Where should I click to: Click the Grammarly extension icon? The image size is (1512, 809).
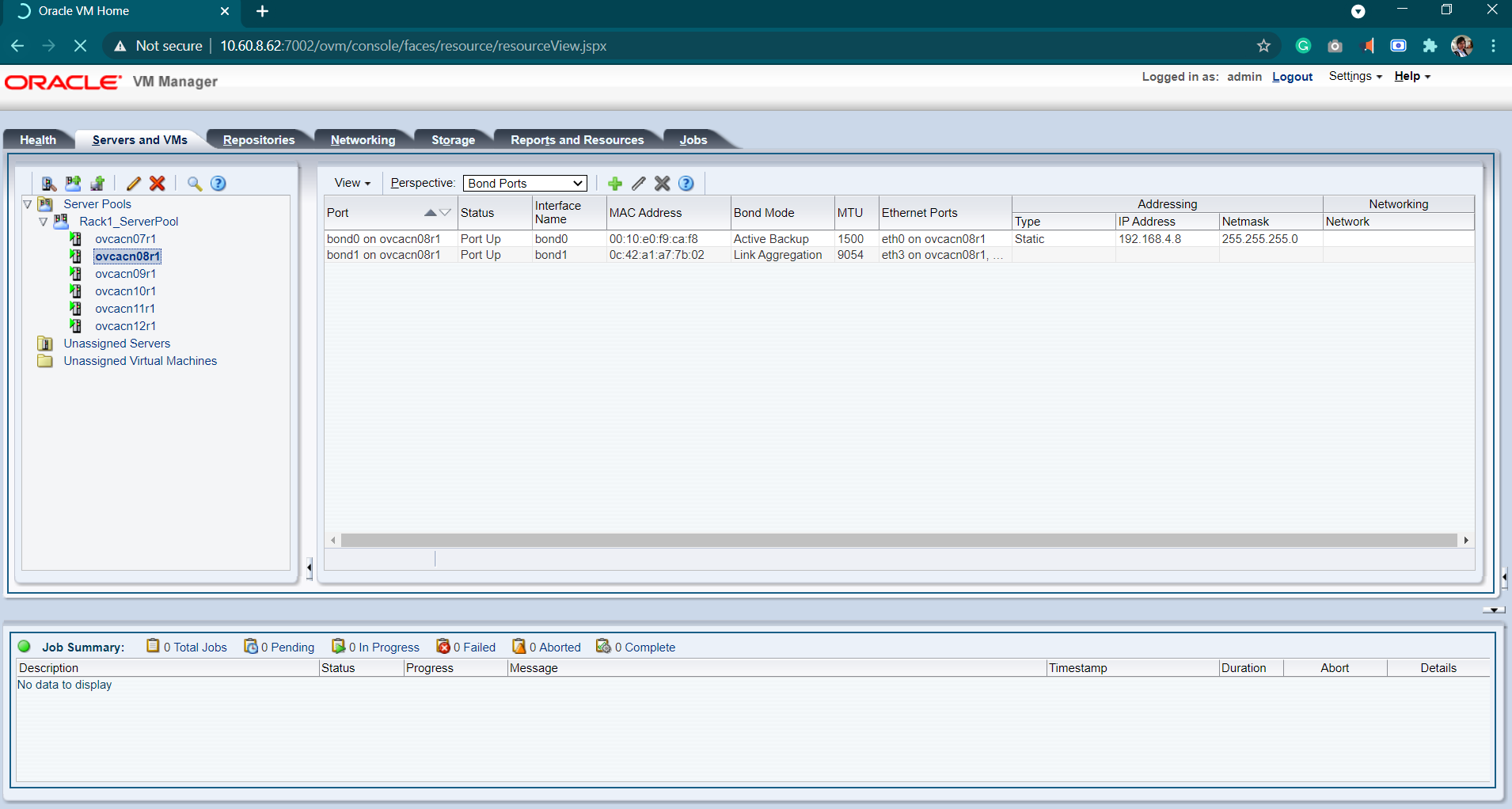pyautogui.click(x=1303, y=46)
